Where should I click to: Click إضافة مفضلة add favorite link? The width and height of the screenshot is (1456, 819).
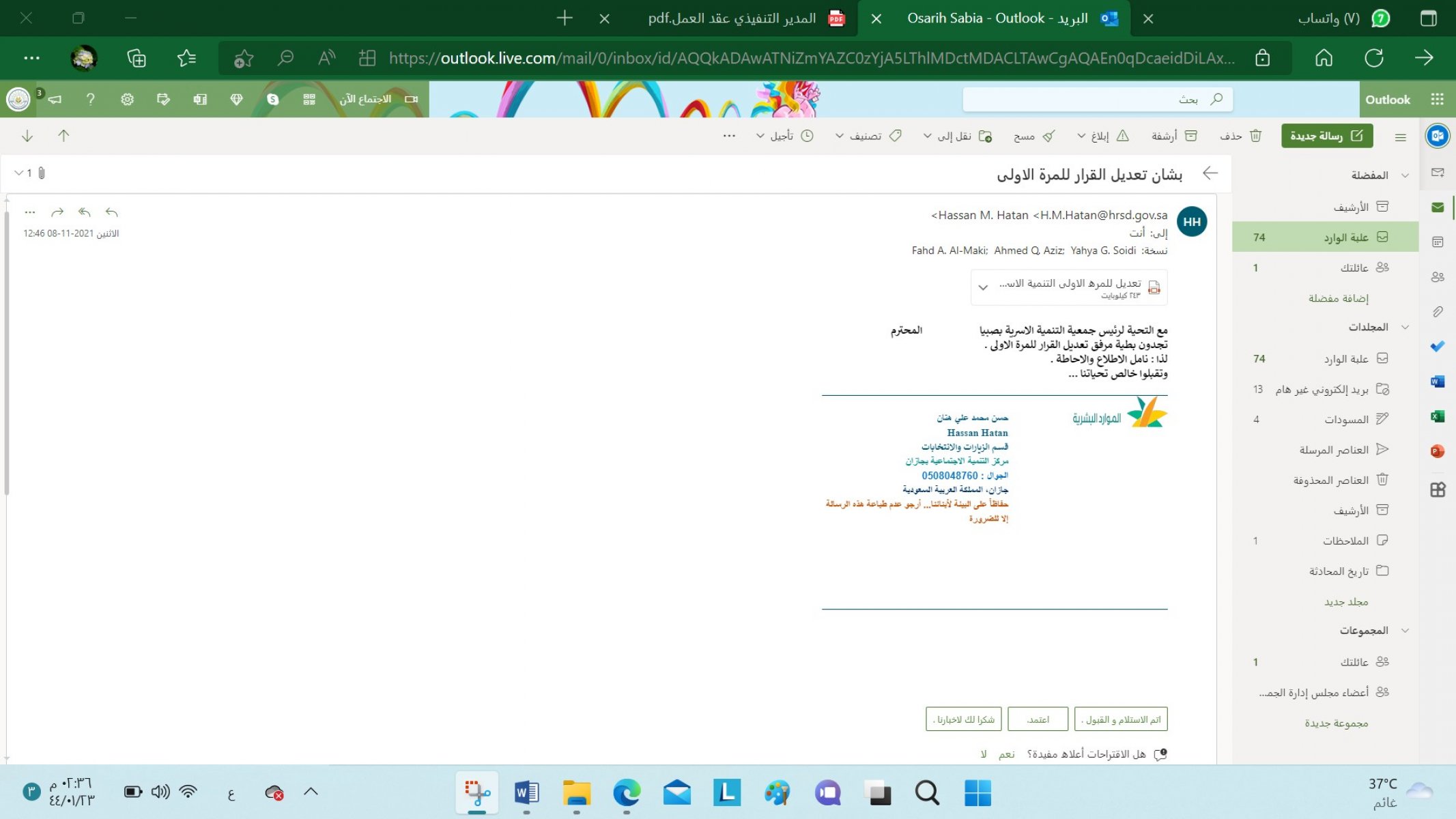click(x=1338, y=298)
